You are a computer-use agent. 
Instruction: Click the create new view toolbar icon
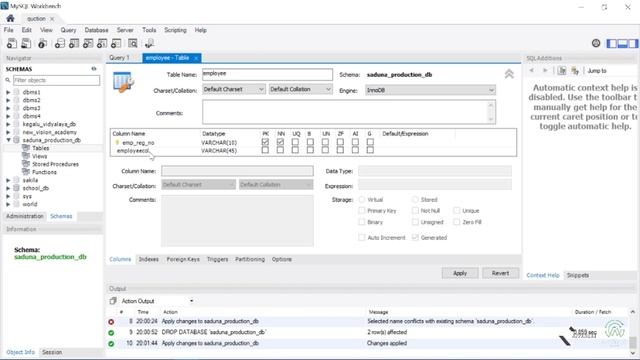click(88, 43)
